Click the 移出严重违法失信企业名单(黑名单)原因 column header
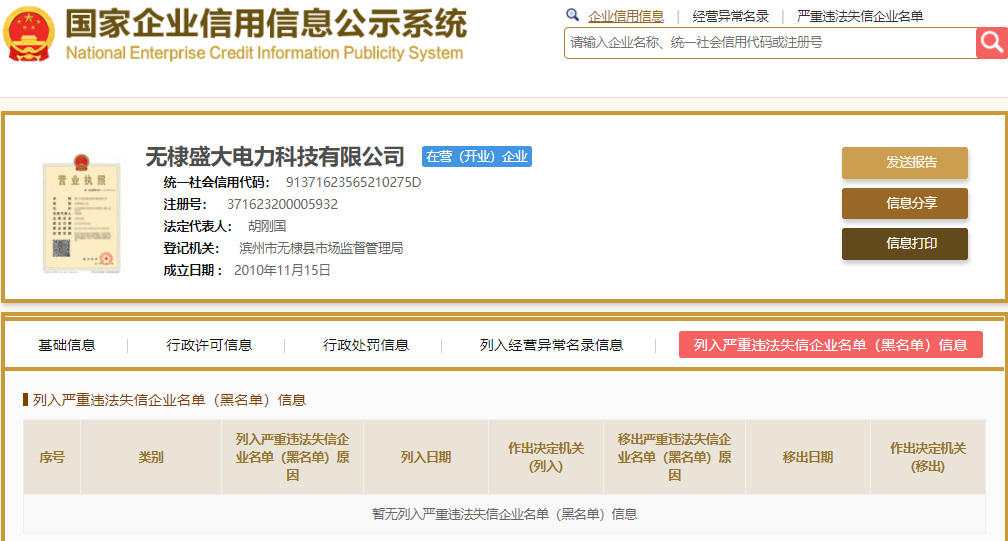Viewport: 1008px width, 541px height. coord(674,457)
